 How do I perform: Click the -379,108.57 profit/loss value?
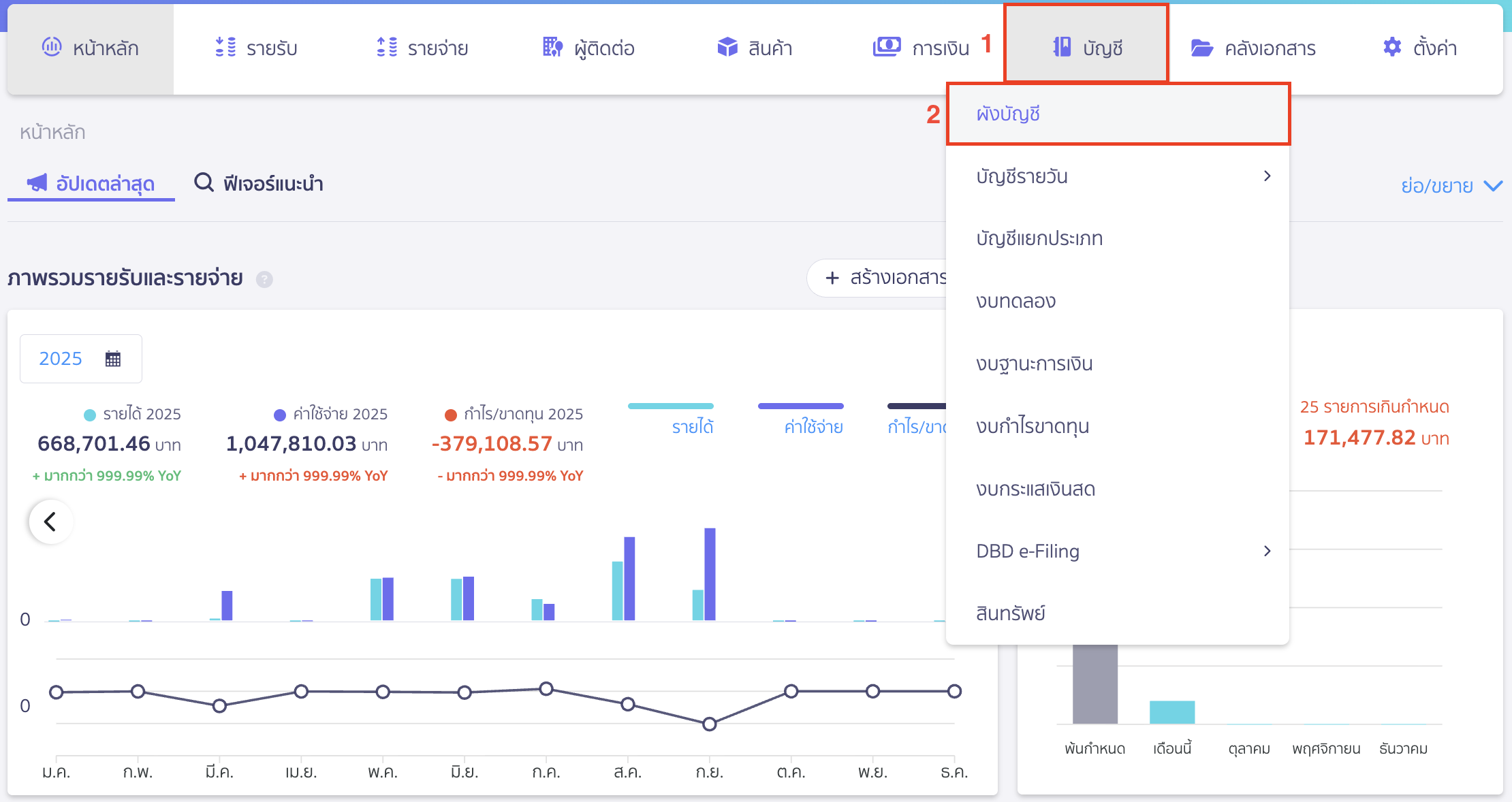492,444
